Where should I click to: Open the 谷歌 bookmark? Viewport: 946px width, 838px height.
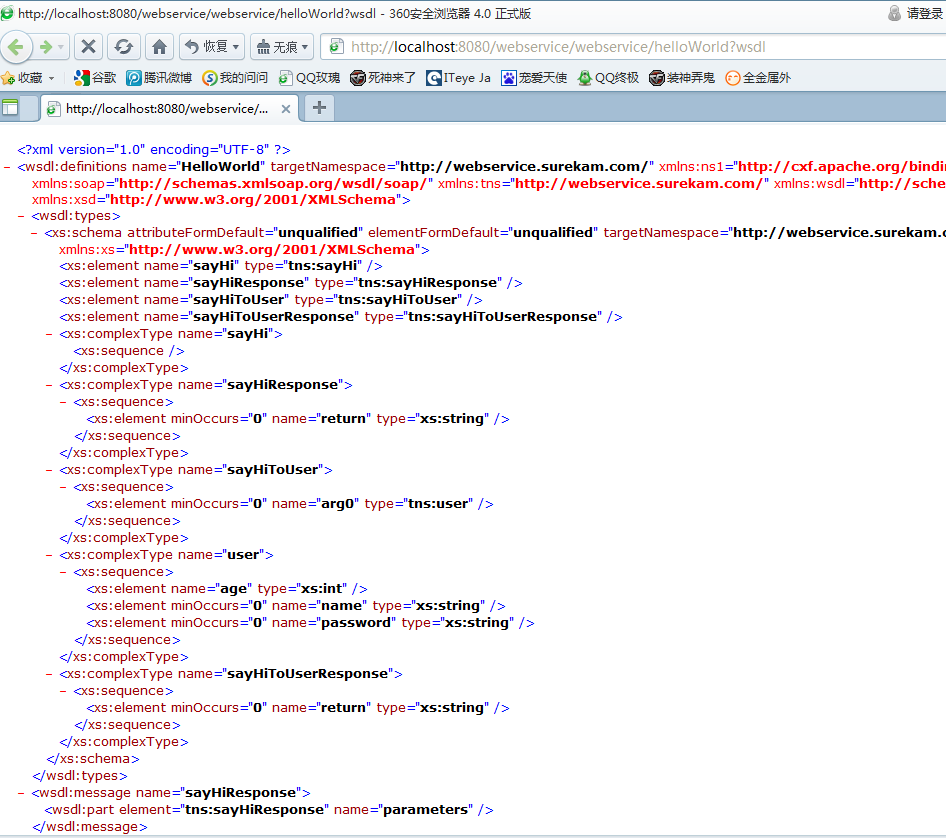pos(96,78)
